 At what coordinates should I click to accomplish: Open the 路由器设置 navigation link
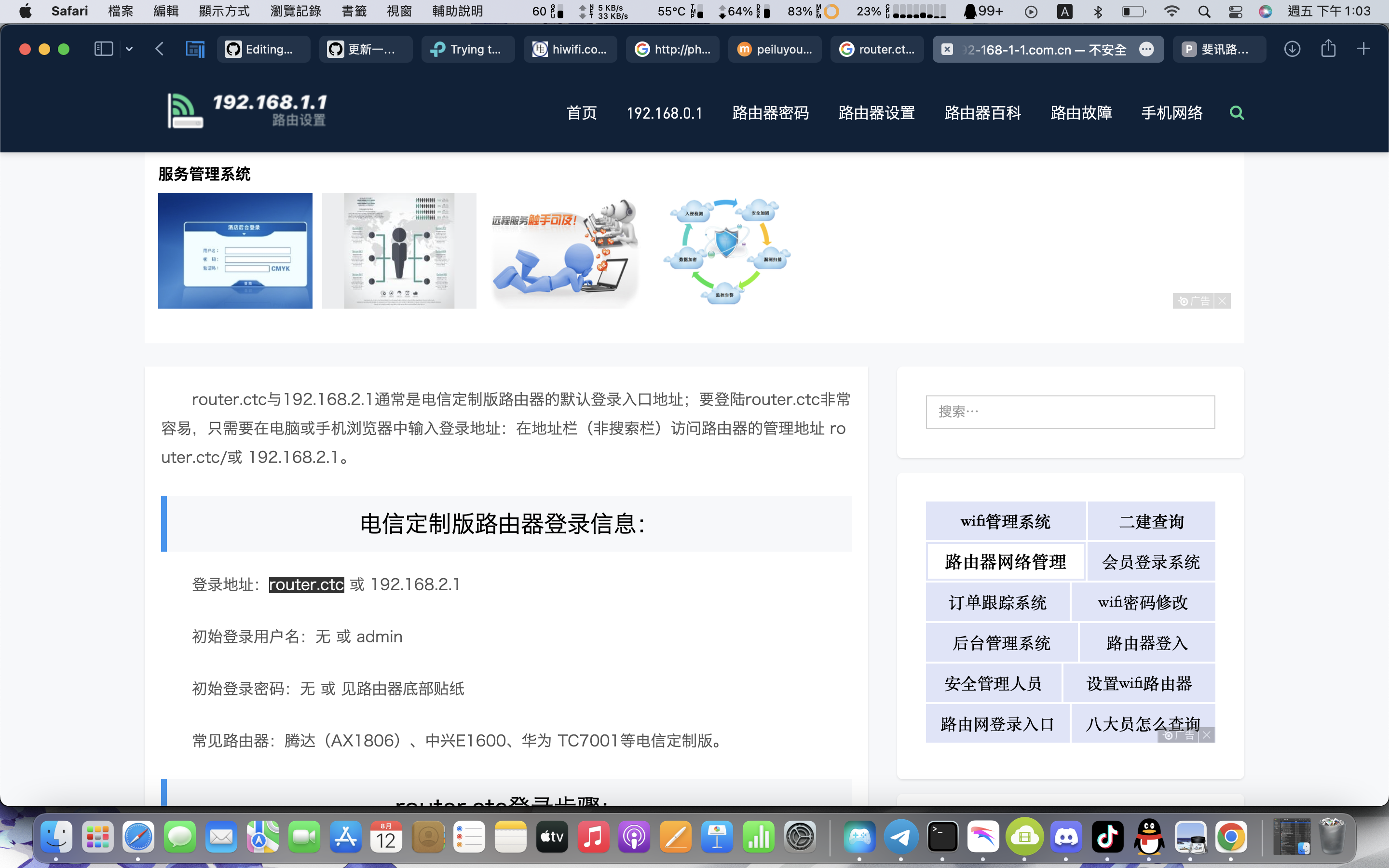[x=875, y=112]
